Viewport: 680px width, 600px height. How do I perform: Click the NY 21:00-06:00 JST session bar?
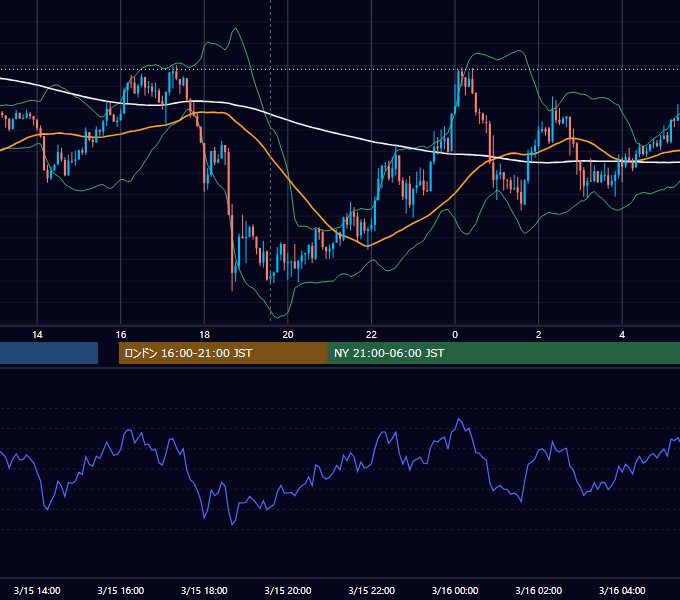coord(503,353)
